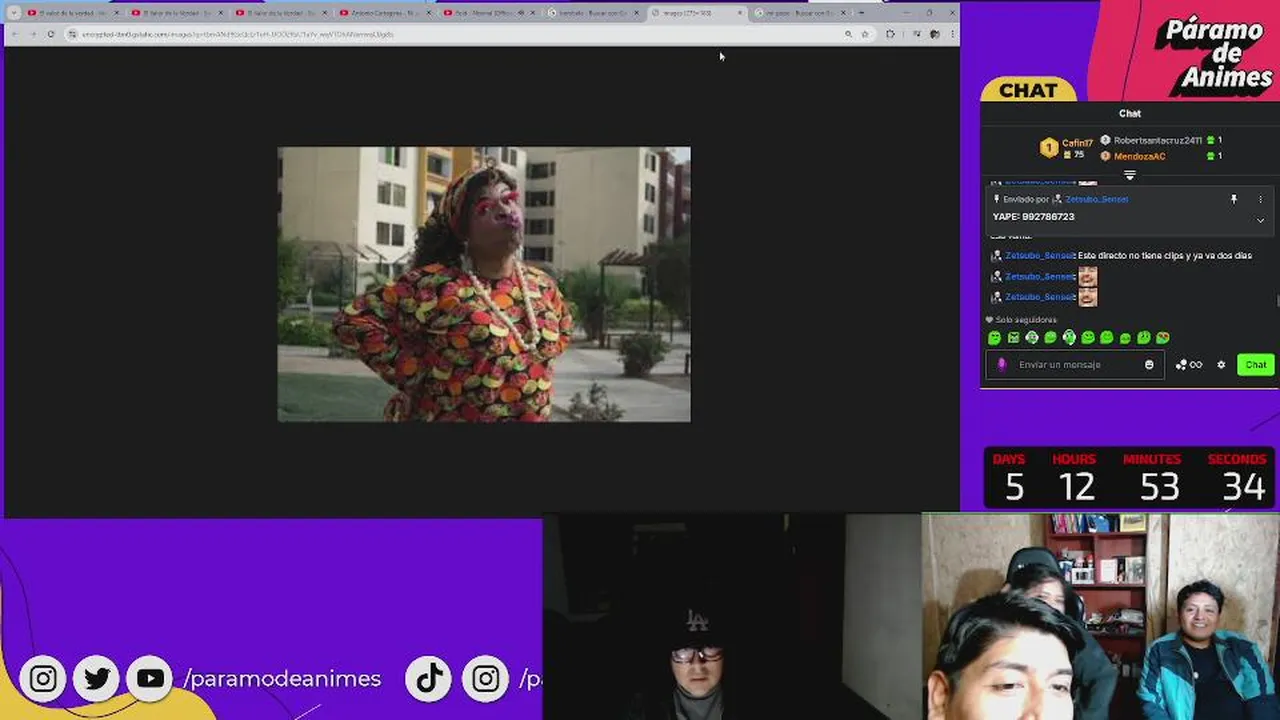Open Cafini7 top gifter profile
1280x720 pixels.
click(1067, 148)
